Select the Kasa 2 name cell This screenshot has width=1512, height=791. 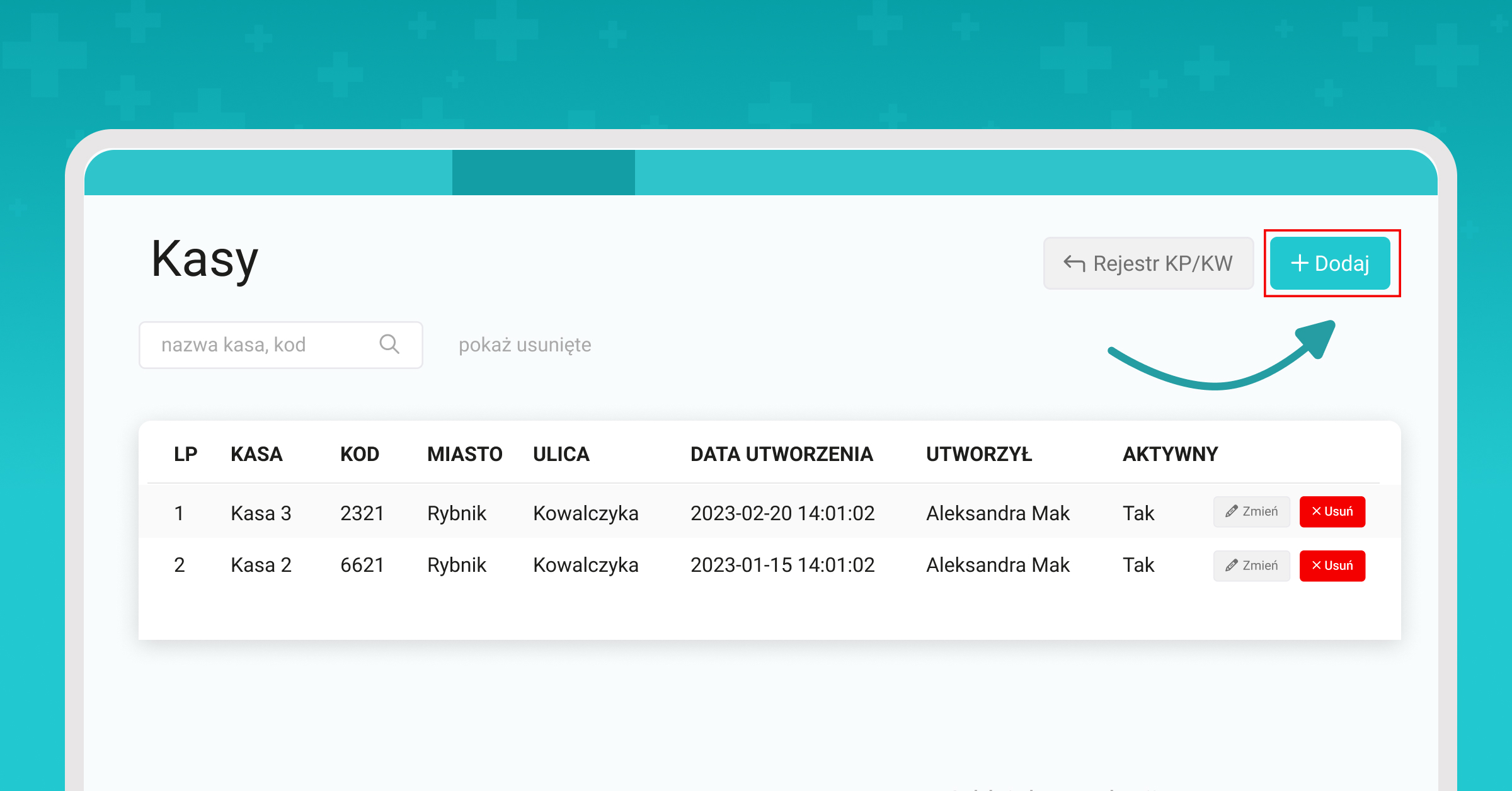click(x=261, y=565)
